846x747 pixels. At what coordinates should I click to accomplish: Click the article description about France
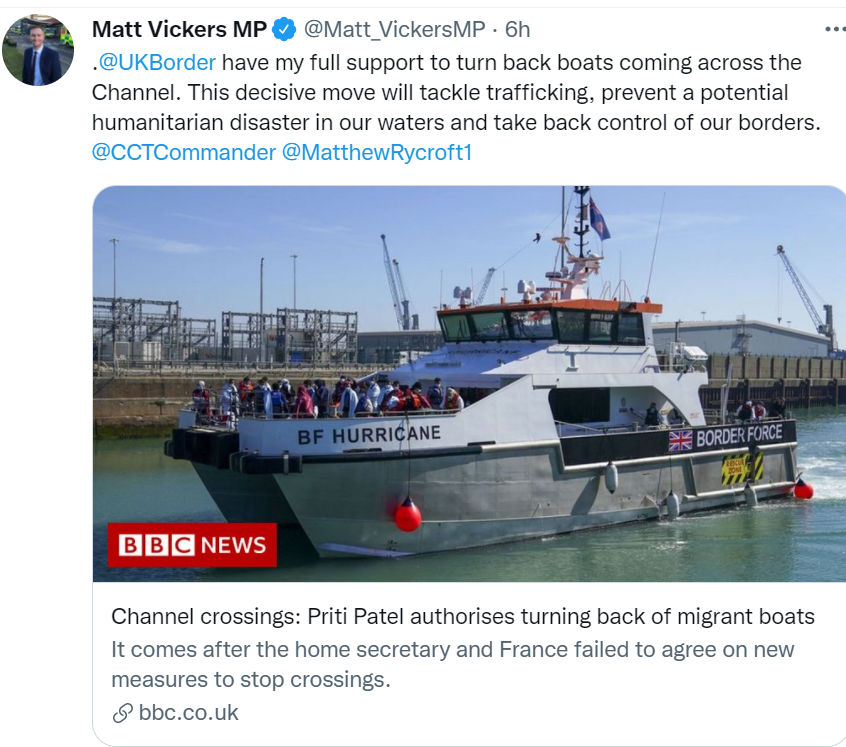(453, 664)
